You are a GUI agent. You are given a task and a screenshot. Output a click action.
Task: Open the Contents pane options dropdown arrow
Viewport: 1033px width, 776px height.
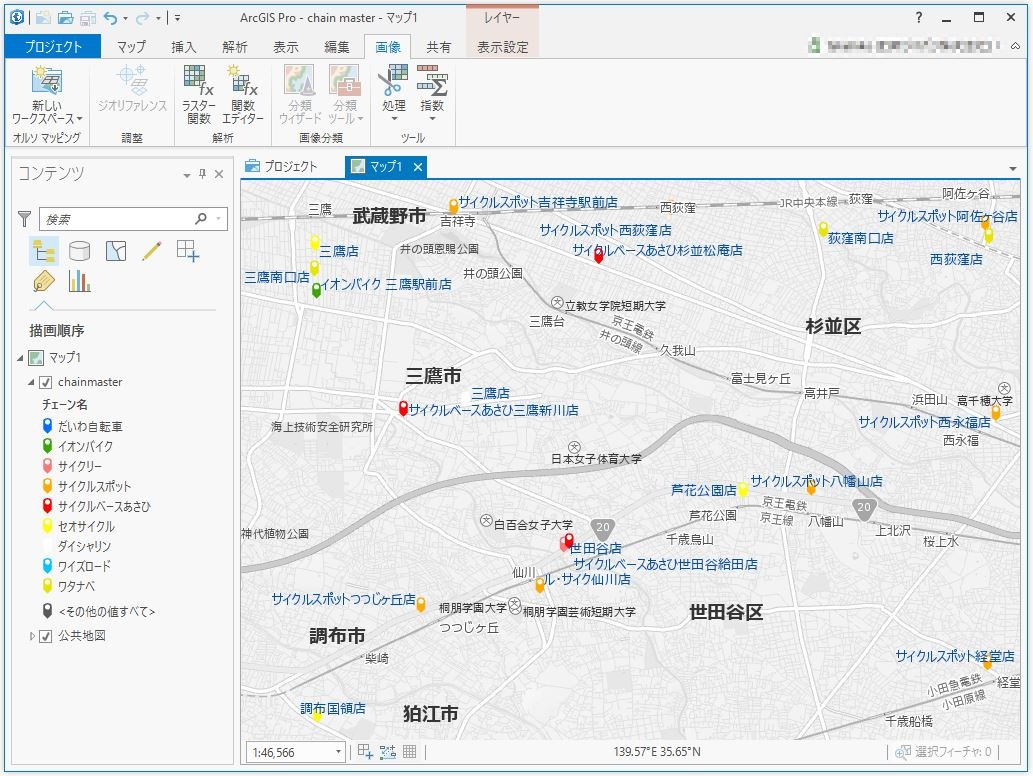[x=186, y=175]
